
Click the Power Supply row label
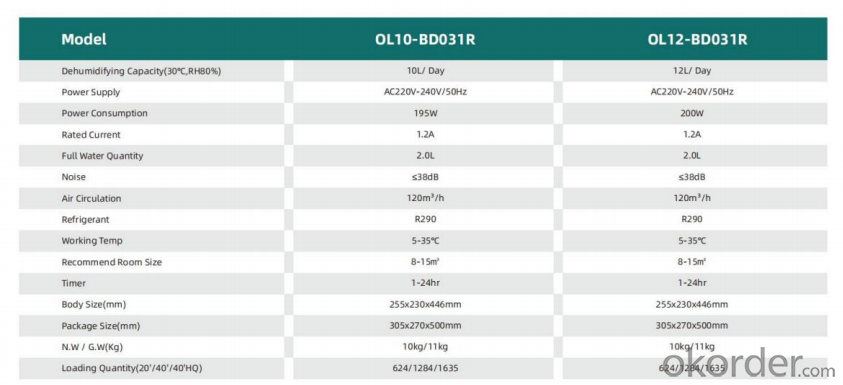[x=91, y=92]
